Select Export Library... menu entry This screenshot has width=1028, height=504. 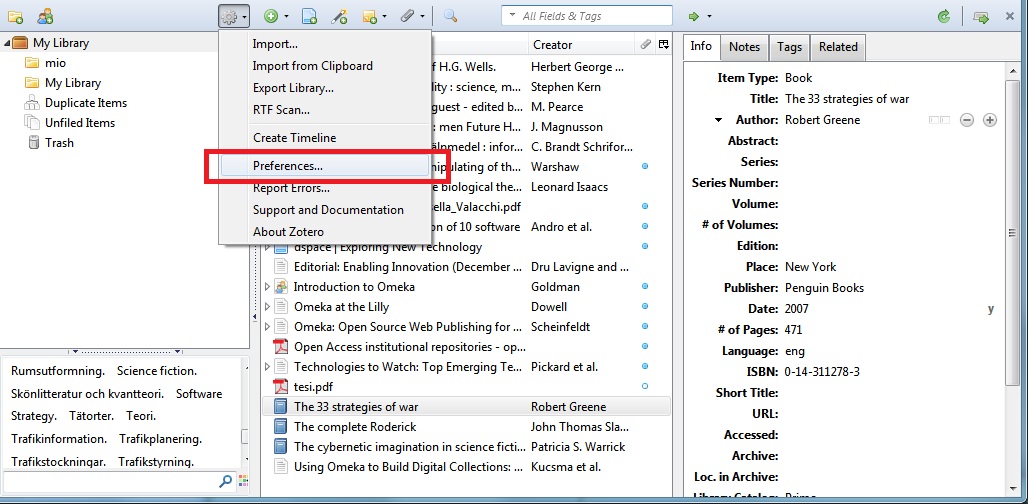coord(293,88)
